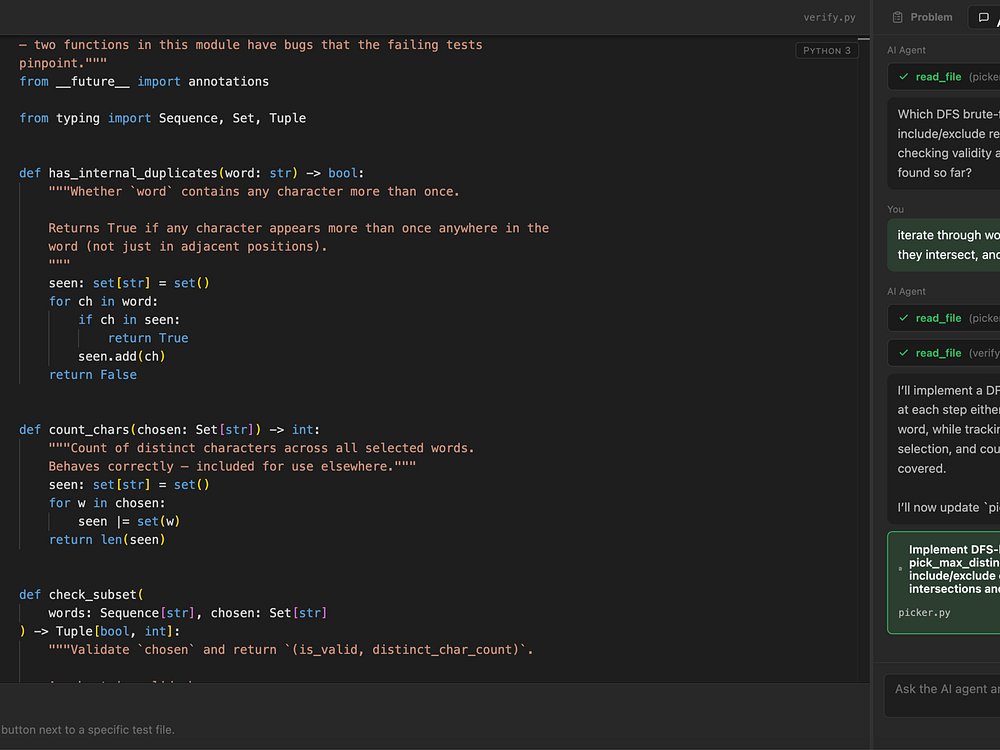Click 'Count of distinct characters' docstring line

point(261,448)
